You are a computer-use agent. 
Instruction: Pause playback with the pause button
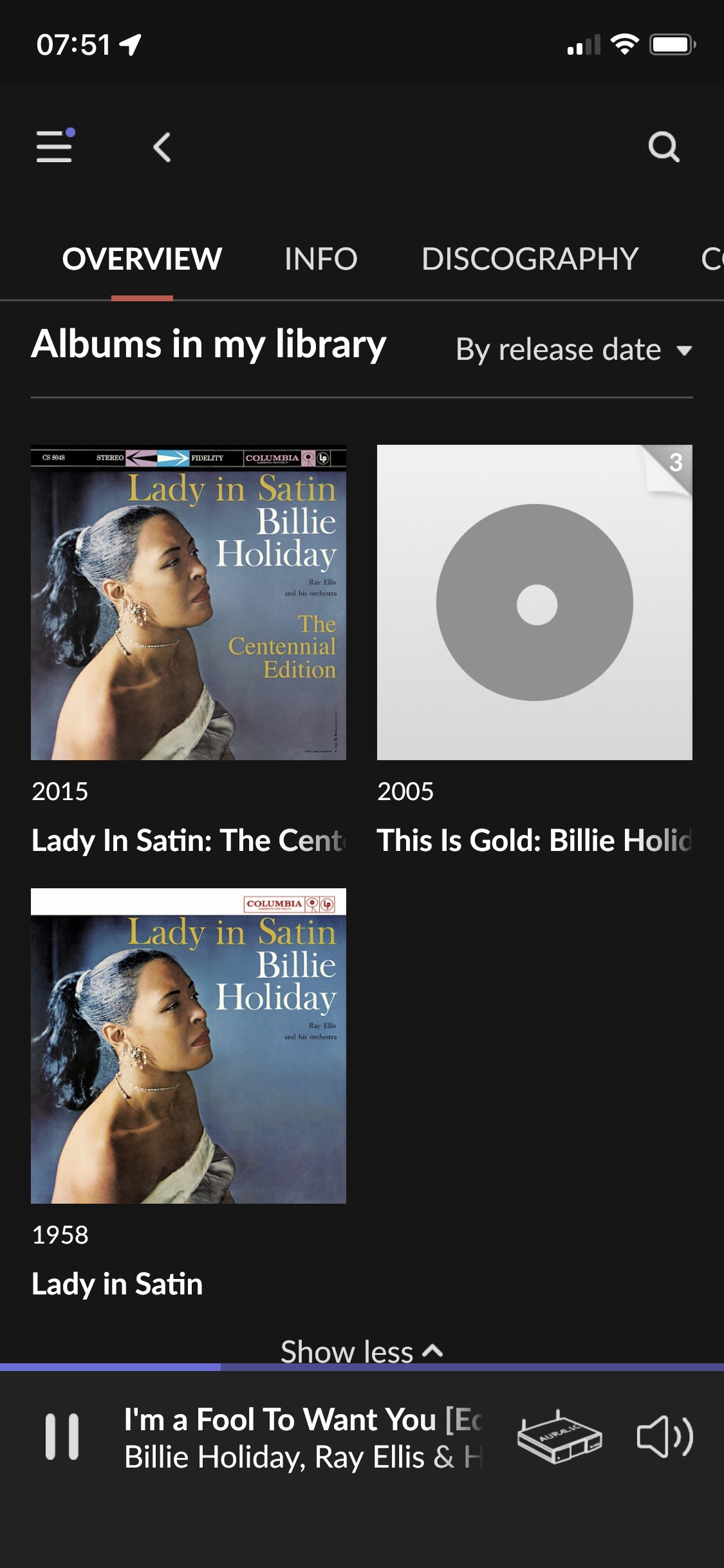(x=62, y=1437)
